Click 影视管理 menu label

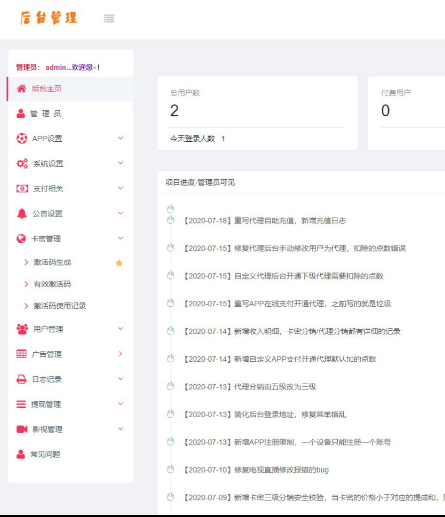pos(47,429)
